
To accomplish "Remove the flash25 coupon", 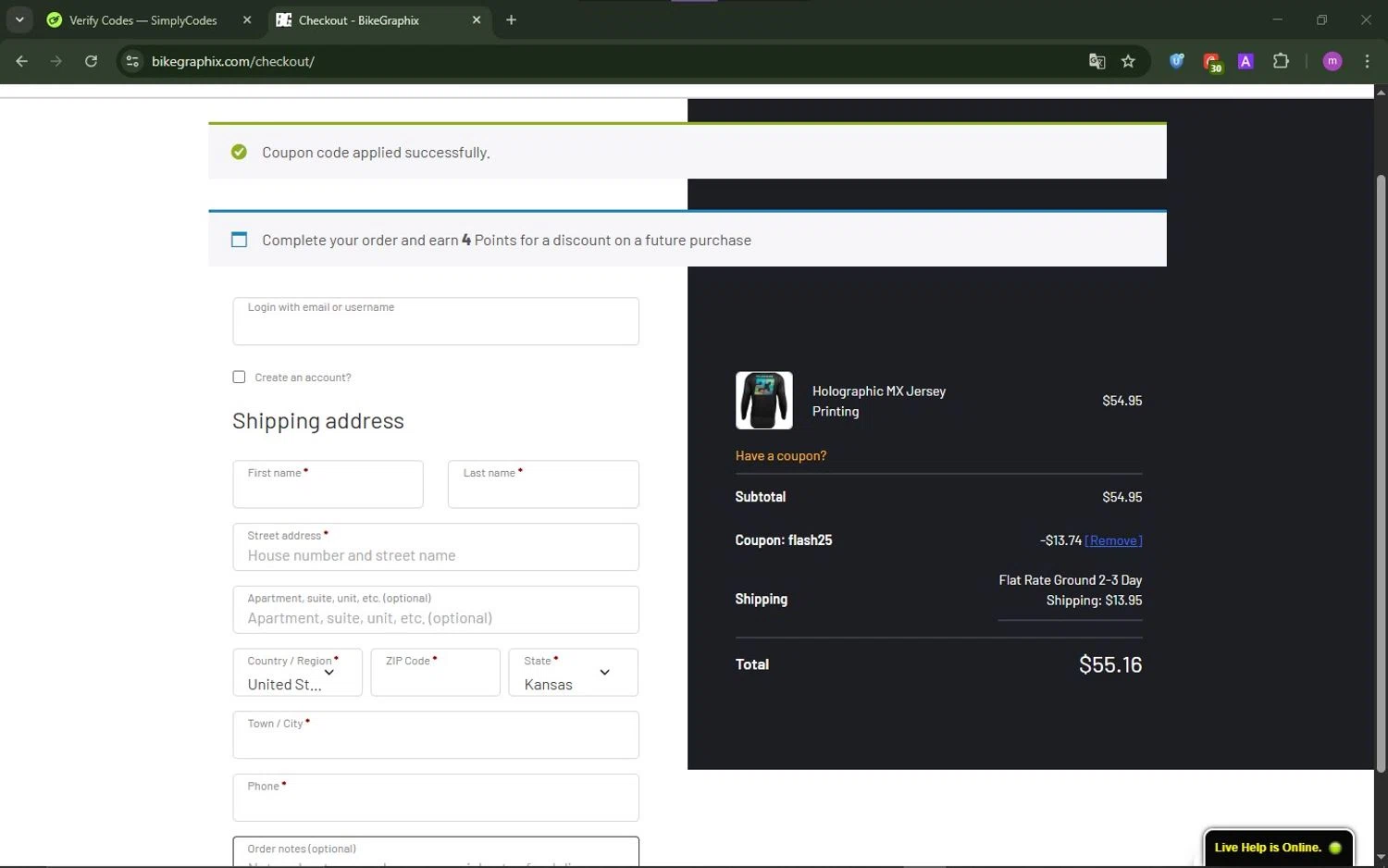I will [x=1113, y=540].
